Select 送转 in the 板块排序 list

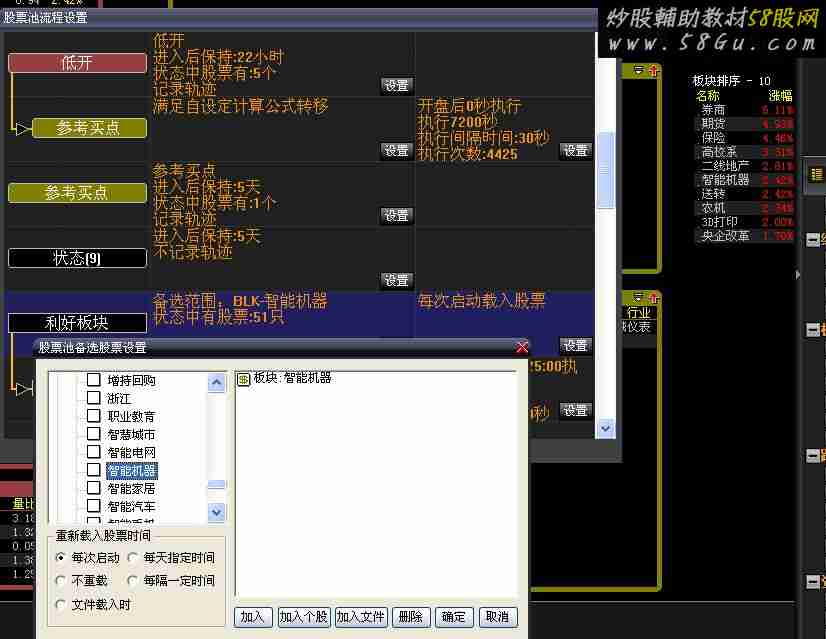point(744,194)
